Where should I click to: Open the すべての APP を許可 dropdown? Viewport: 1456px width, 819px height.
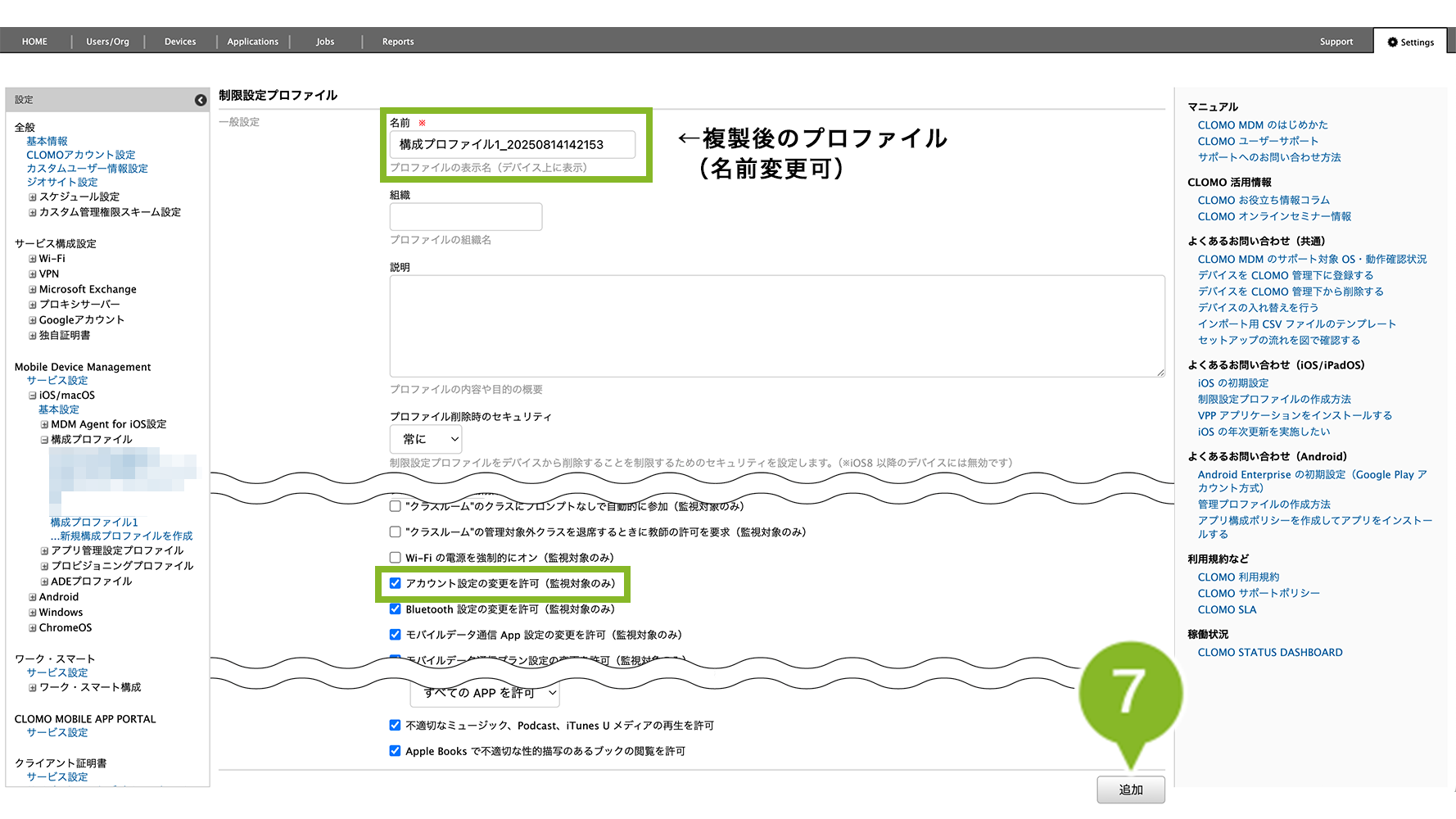(x=485, y=693)
